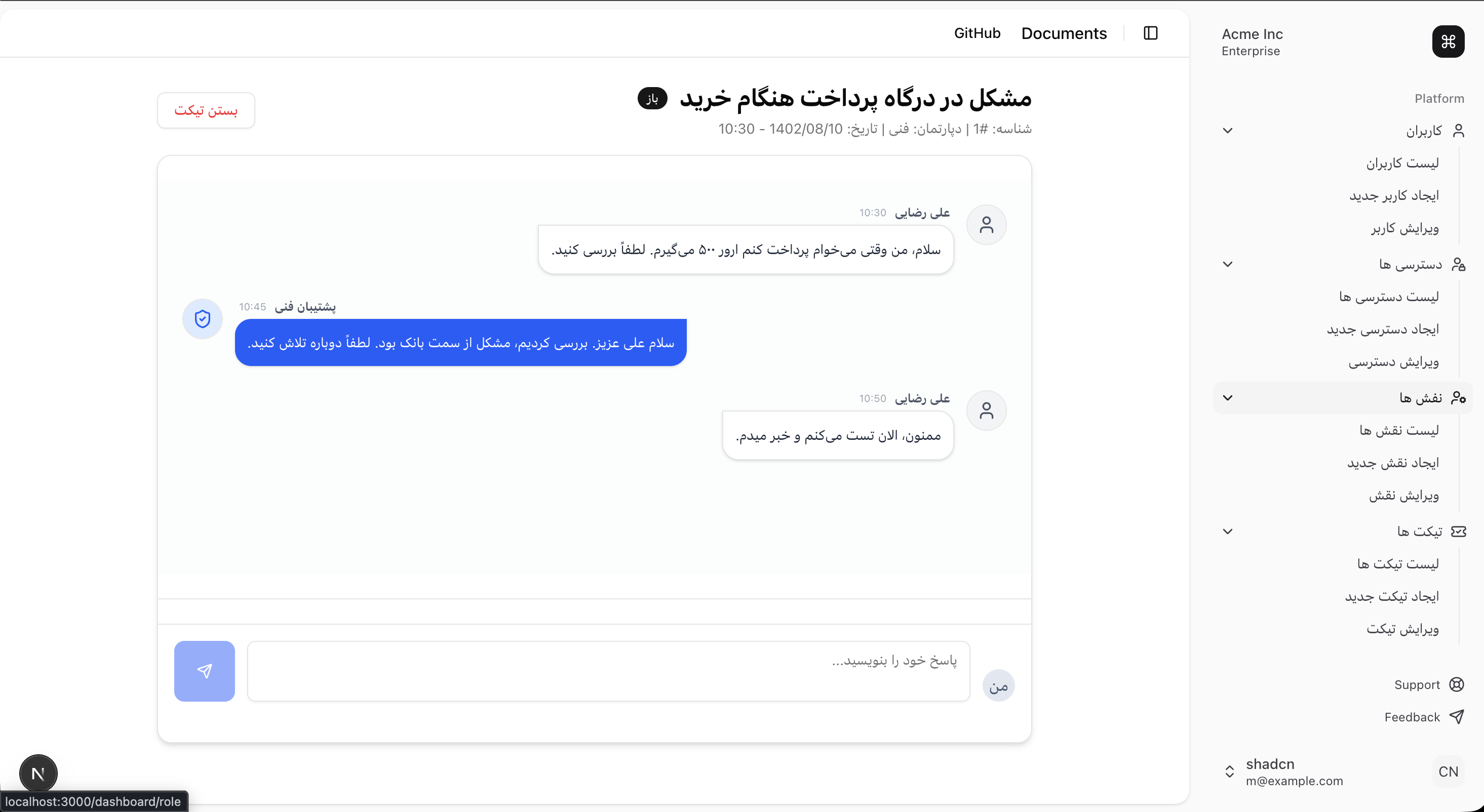The image size is (1484, 812).
Task: Click the Next.js dev tools badge
Action: click(38, 774)
